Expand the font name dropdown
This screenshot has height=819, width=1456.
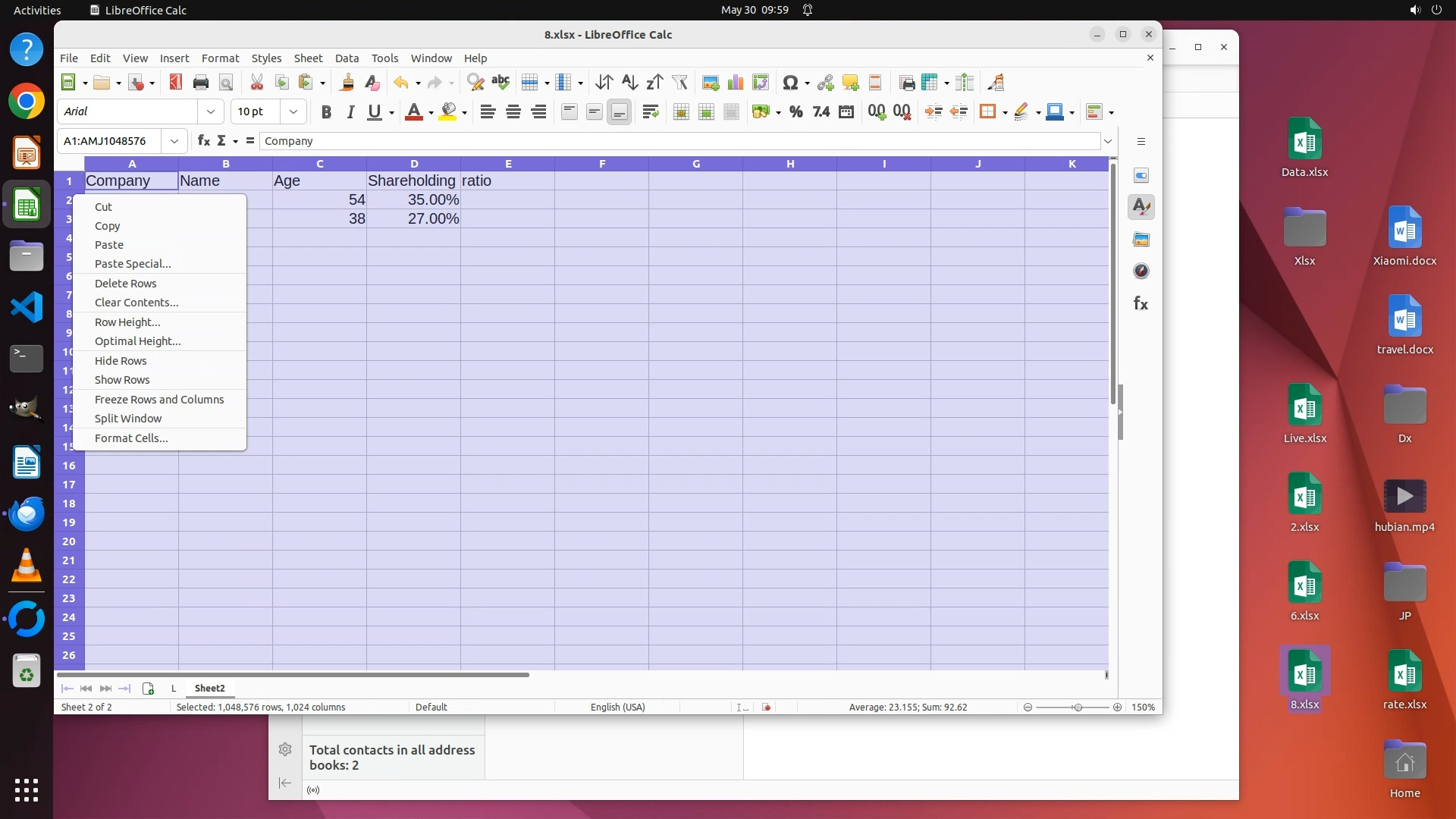coord(211,112)
